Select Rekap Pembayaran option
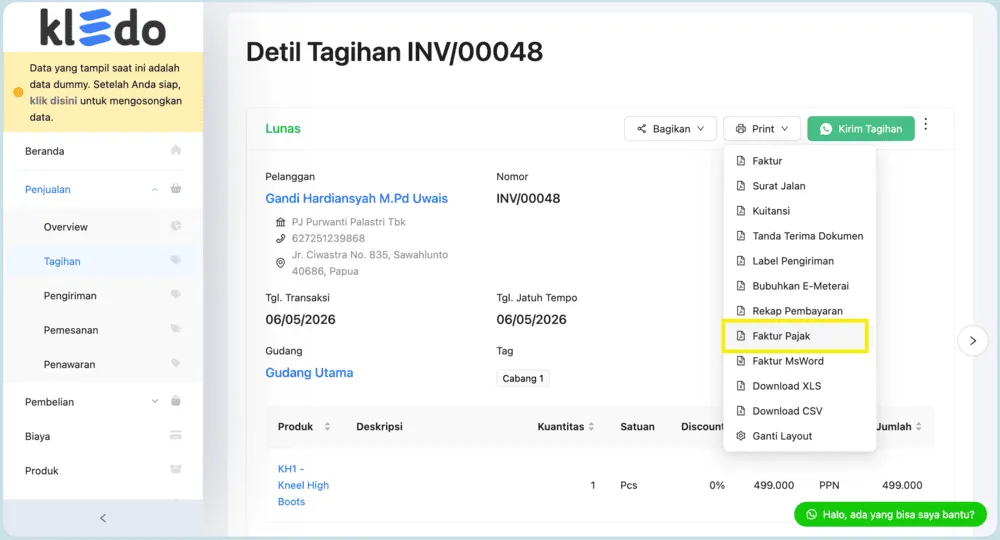 798,311
